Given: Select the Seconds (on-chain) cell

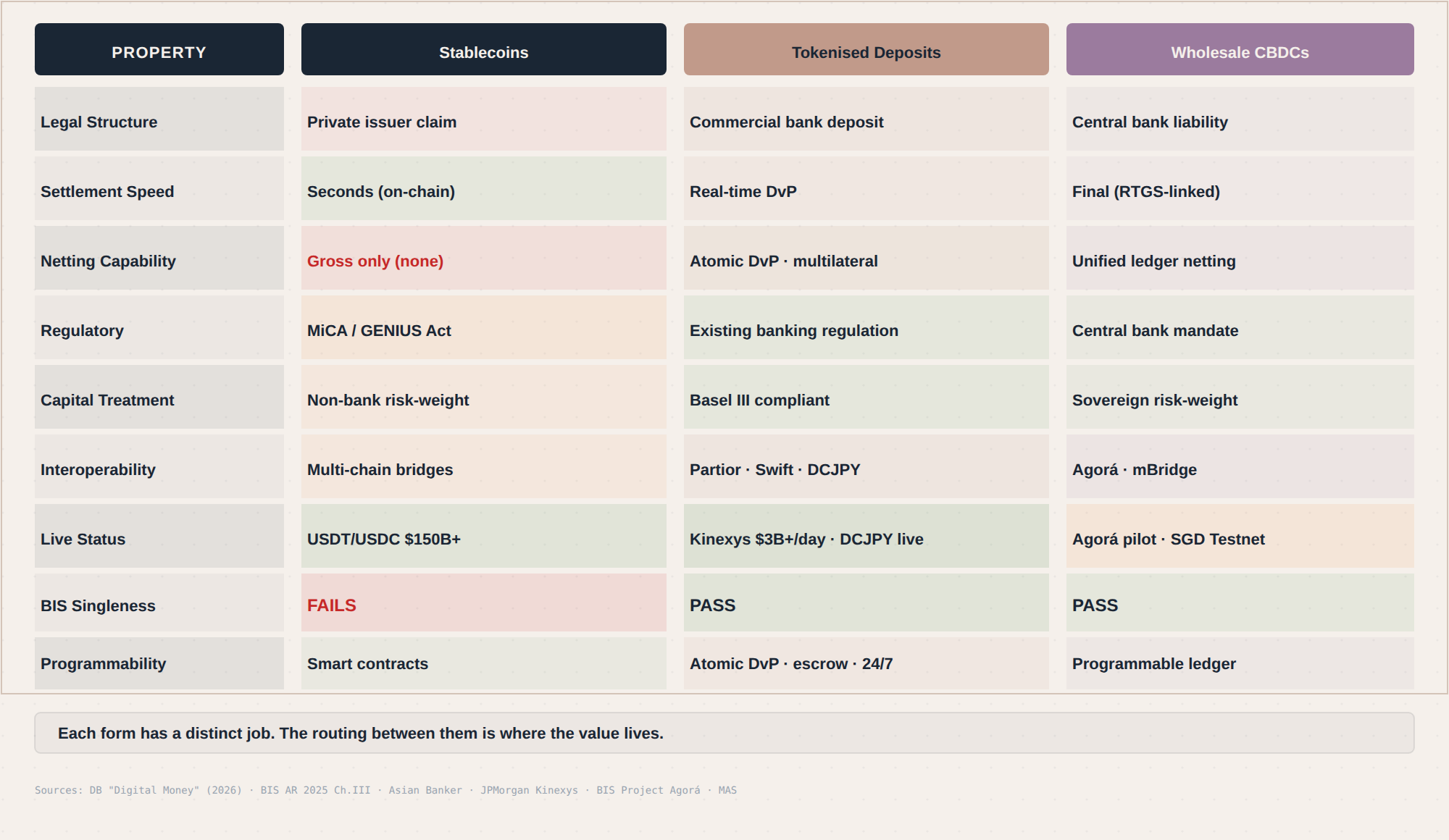Looking at the screenshot, I should pyautogui.click(x=484, y=188).
